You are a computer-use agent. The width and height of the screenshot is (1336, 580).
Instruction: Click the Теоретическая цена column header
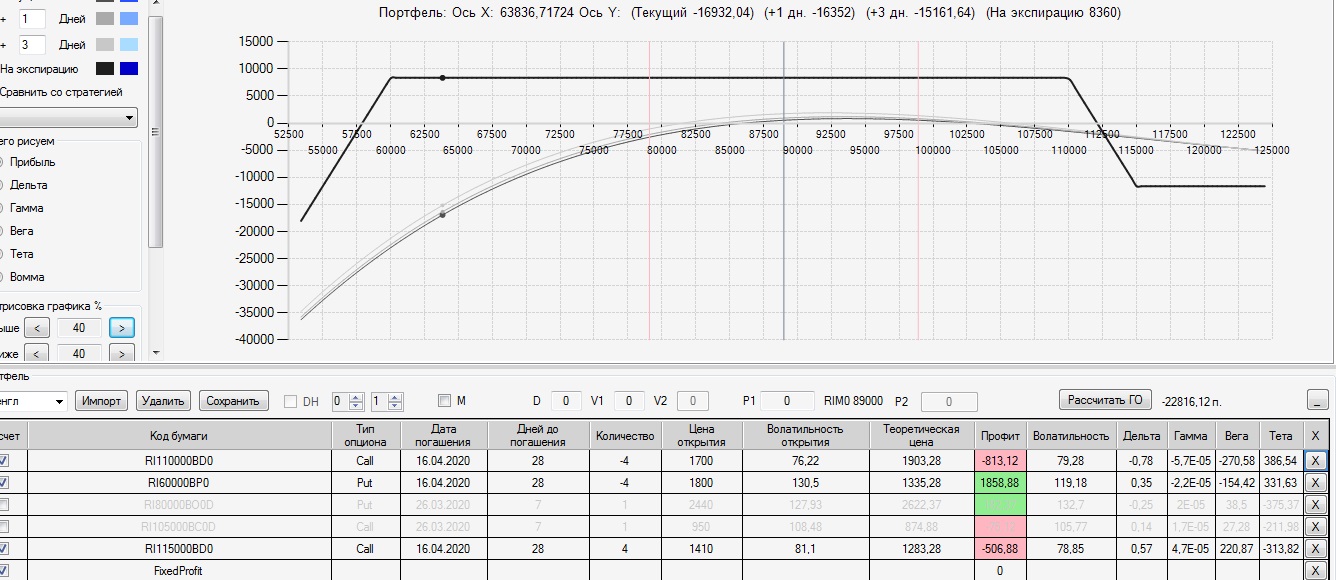click(921, 436)
